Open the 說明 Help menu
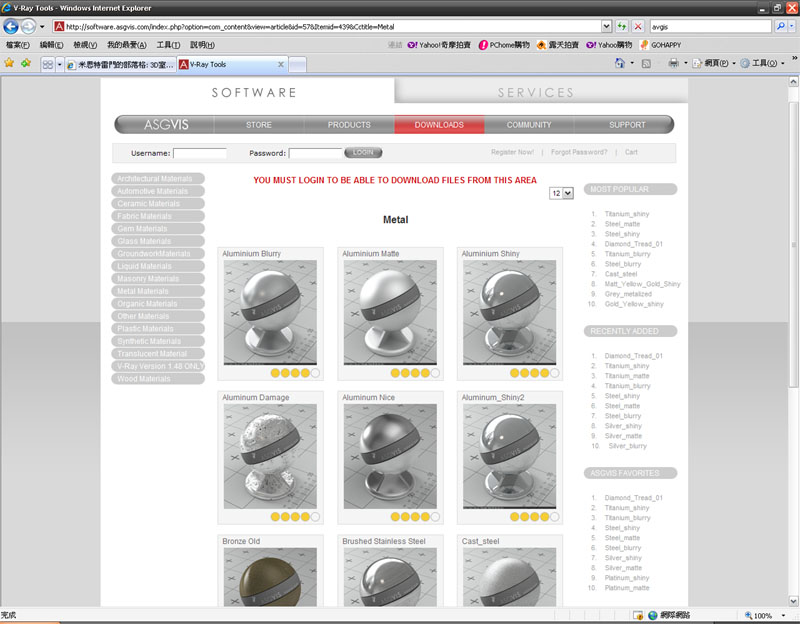The width and height of the screenshot is (800, 624). (x=202, y=45)
